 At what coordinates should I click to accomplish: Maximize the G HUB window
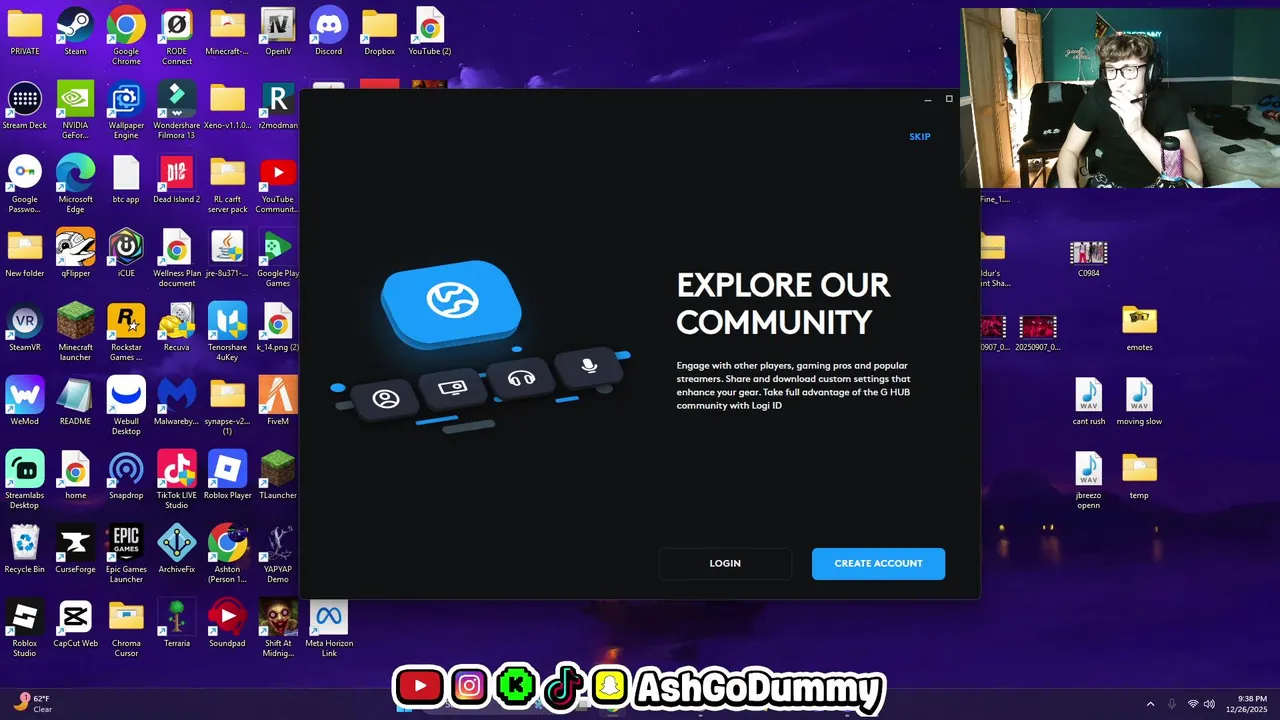[949, 99]
